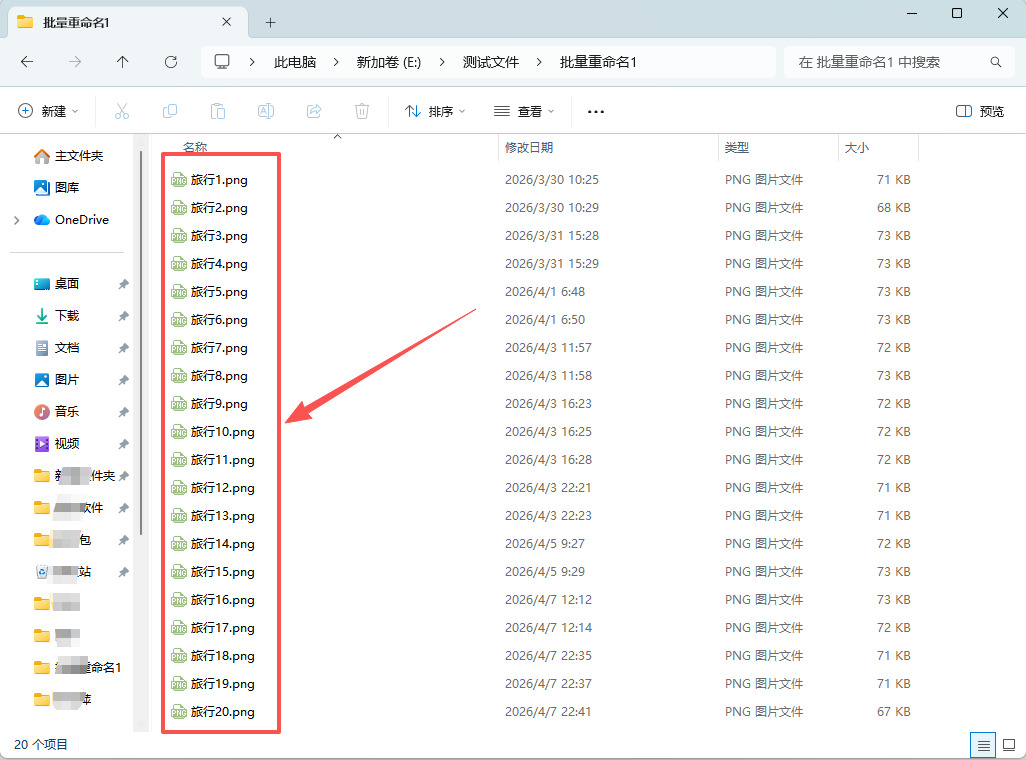Expand the OneDrive tree node
Screen dimensions: 1026x760
(16, 221)
